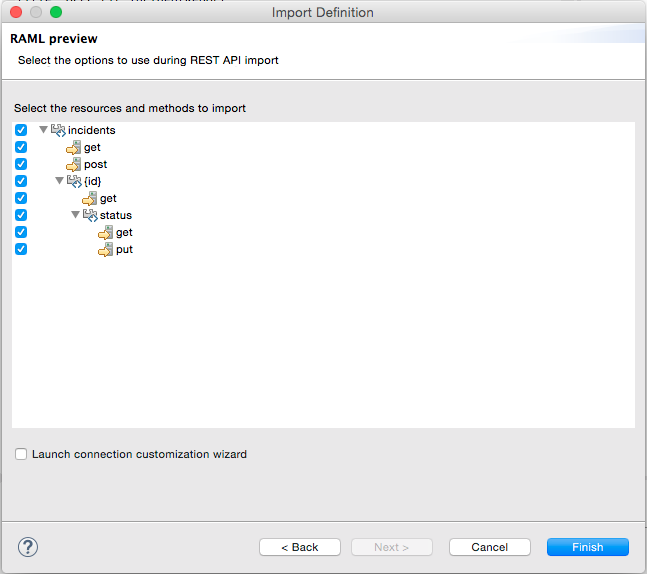Uncheck the incidents get method checkbox
Viewport: 647px width, 574px height.
(x=21, y=147)
